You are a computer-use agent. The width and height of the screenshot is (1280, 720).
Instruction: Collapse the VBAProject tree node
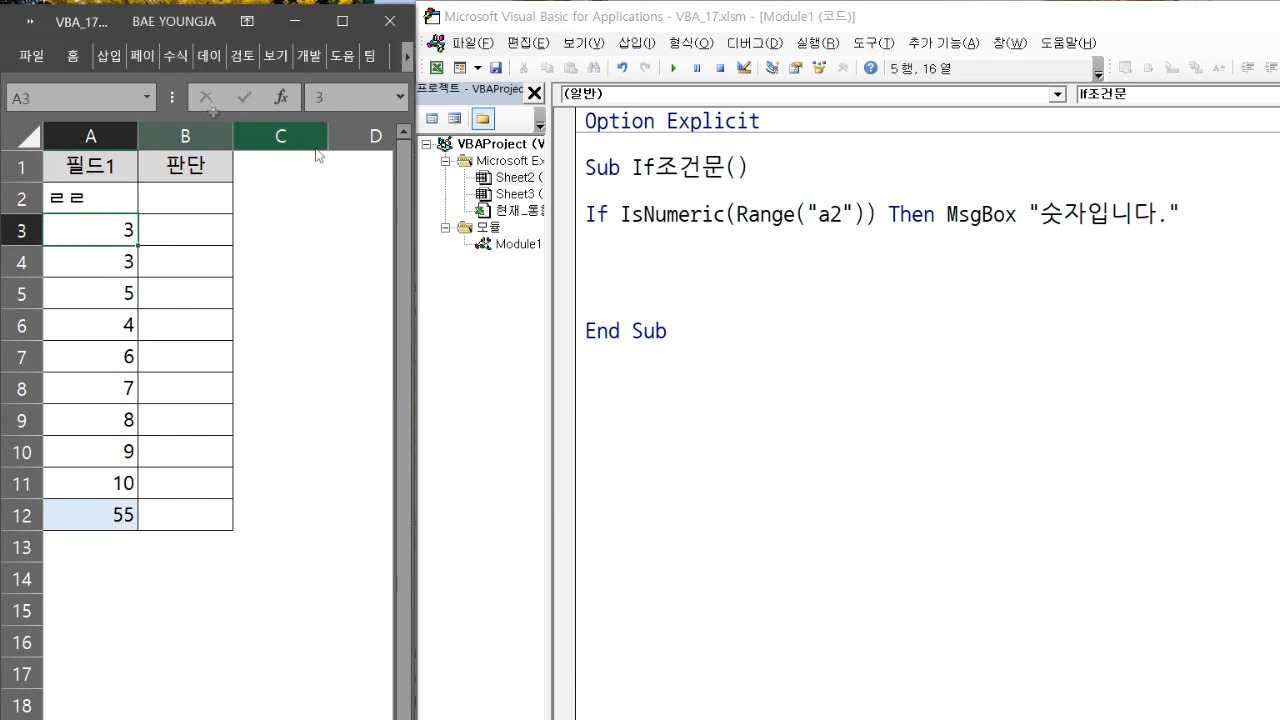(427, 144)
